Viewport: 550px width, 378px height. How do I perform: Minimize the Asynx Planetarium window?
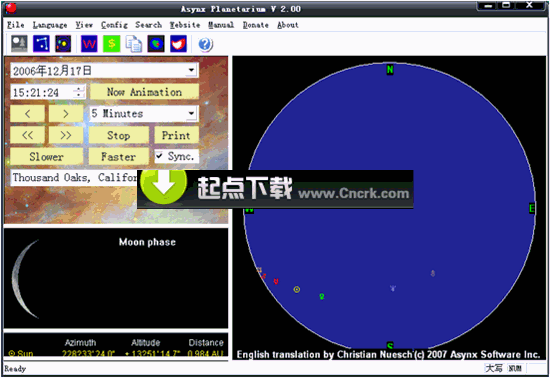(488, 6)
